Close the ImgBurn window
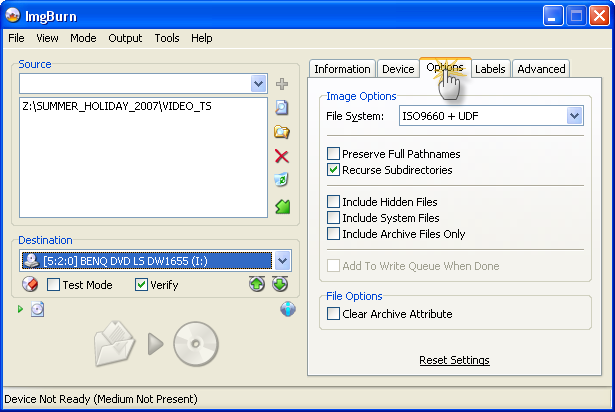This screenshot has height=412, width=615. (x=599, y=16)
